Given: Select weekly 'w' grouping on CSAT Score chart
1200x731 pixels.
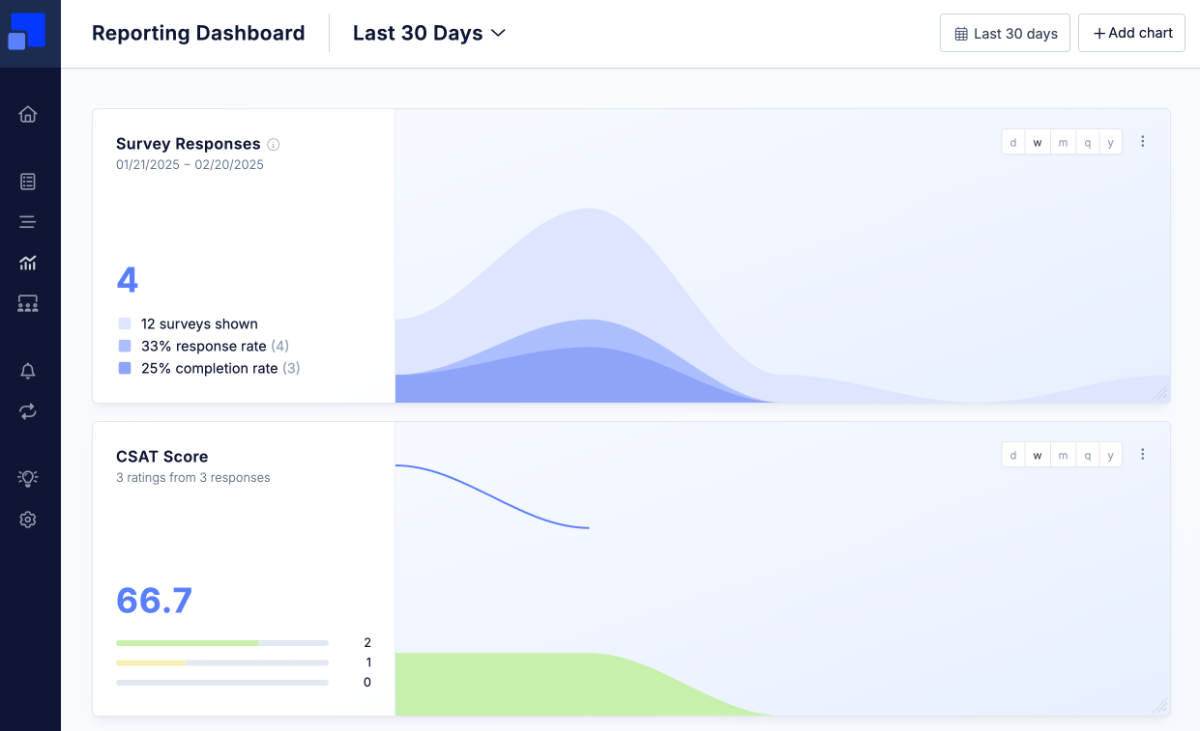Looking at the screenshot, I should [x=1038, y=455].
